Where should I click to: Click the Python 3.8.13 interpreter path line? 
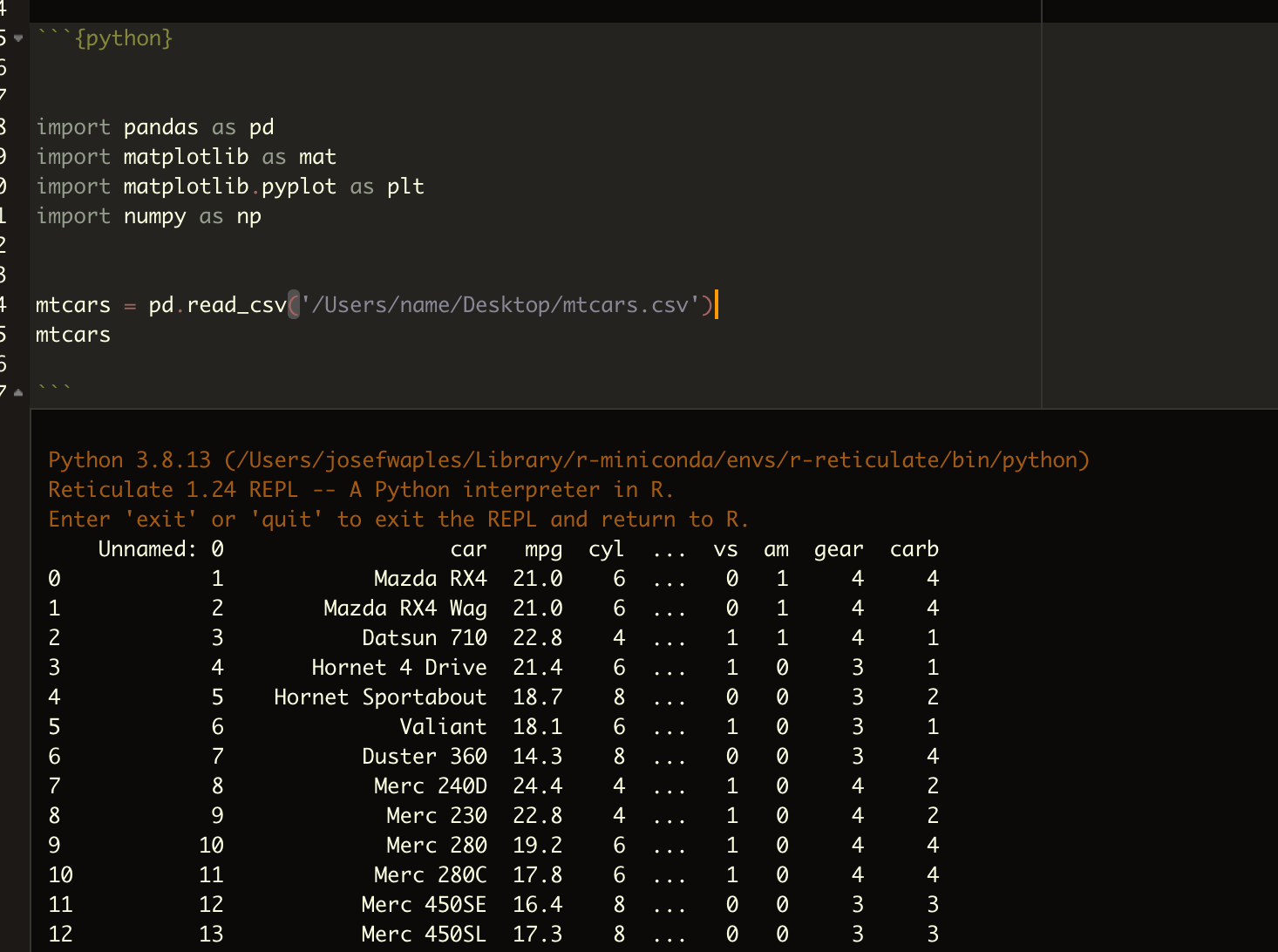(568, 460)
